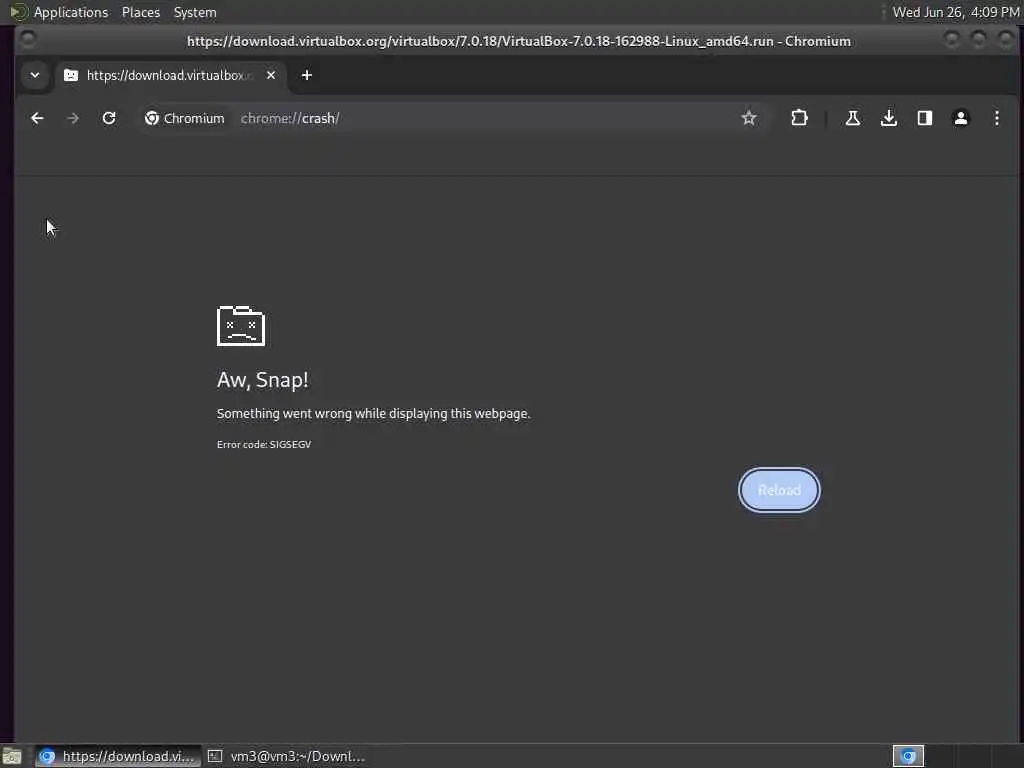Click the Error code: SIGSEGV text
Screen dimensions: 1024x768
[264, 444]
